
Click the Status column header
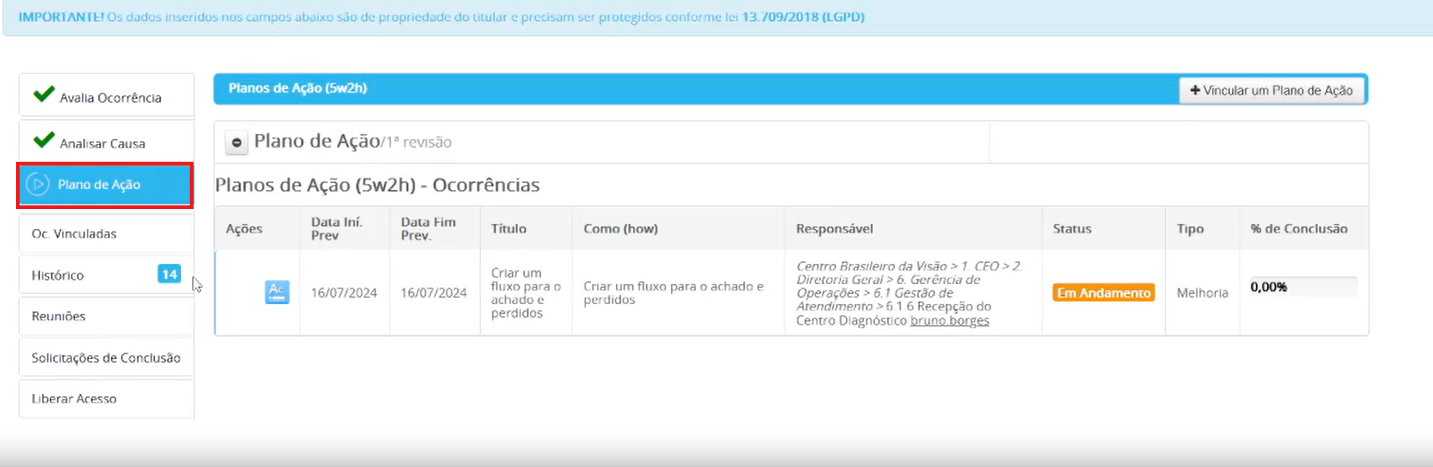[1072, 229]
